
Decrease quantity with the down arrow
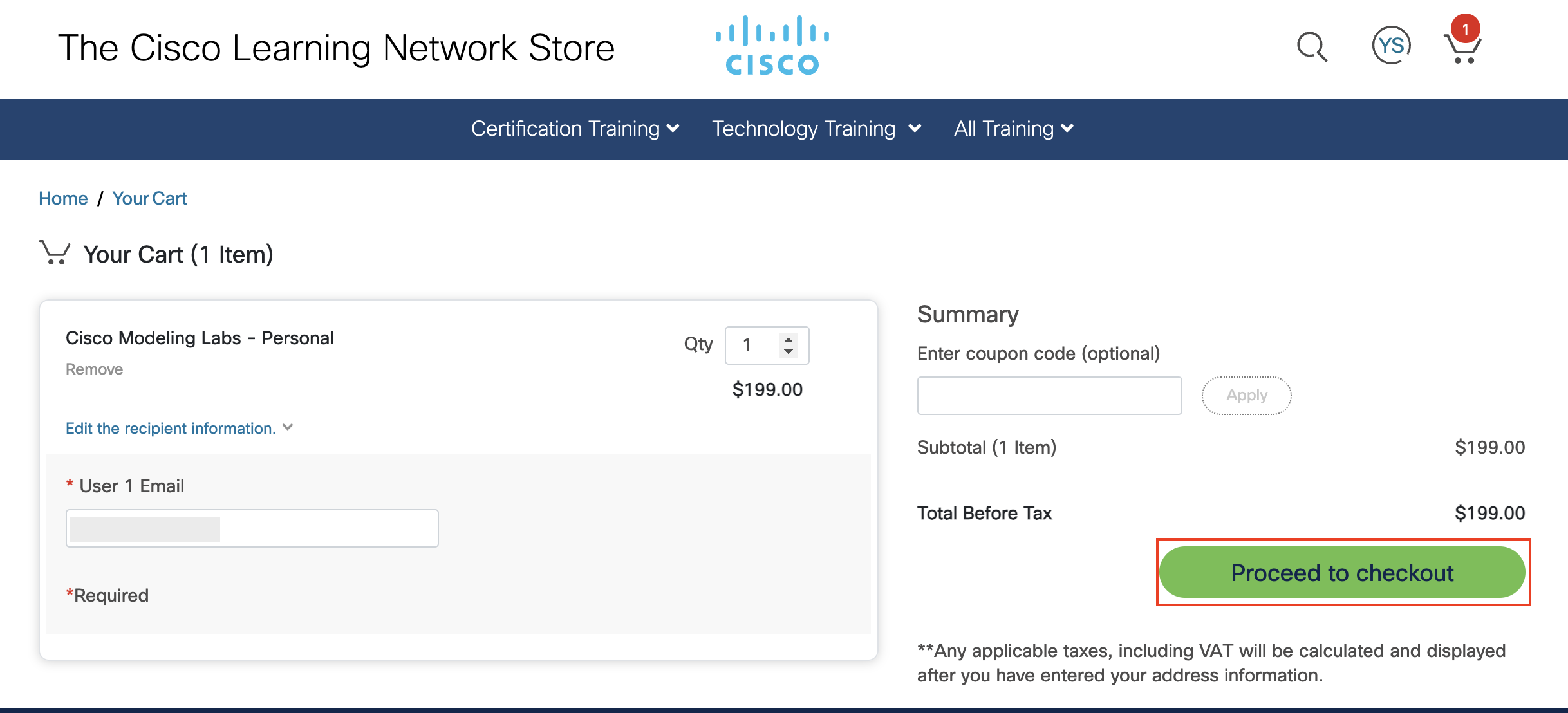tap(788, 351)
